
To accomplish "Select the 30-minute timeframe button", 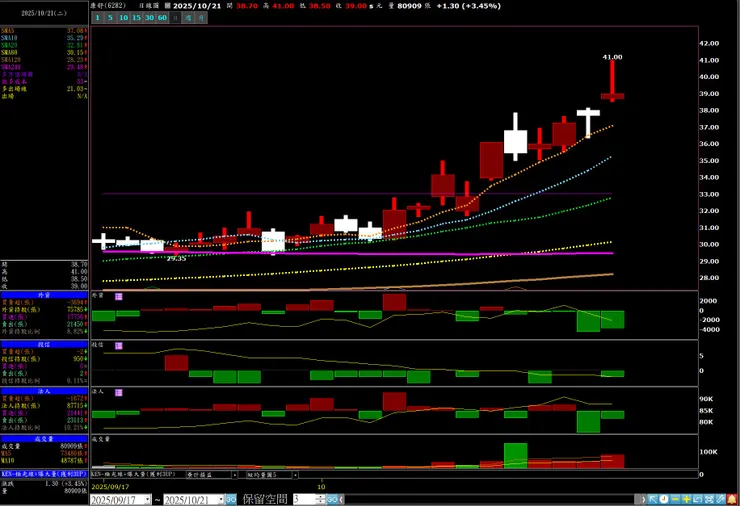I will [x=149, y=17].
